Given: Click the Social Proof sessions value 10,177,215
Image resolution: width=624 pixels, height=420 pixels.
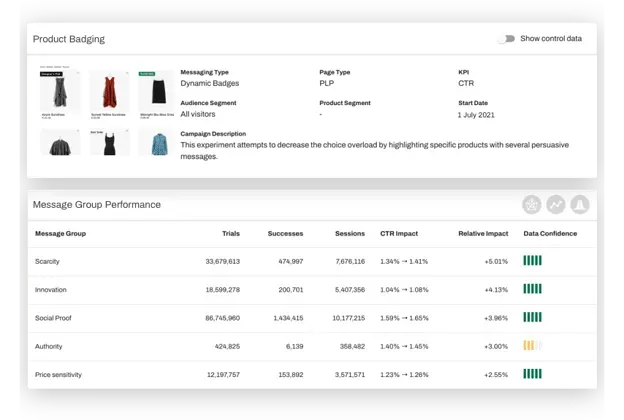Looking at the screenshot, I should coord(349,318).
